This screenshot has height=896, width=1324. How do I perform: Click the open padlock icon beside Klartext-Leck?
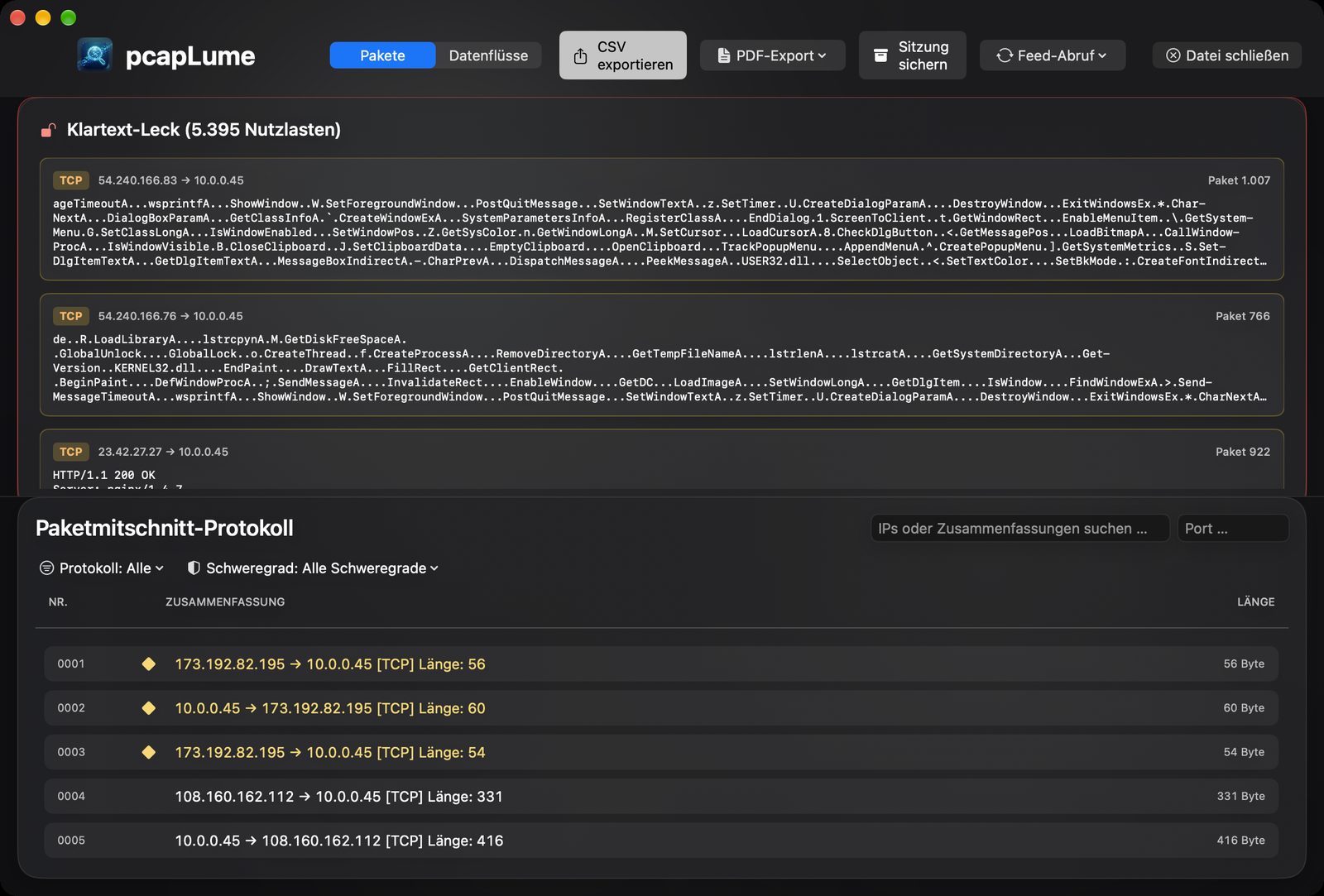[x=49, y=130]
